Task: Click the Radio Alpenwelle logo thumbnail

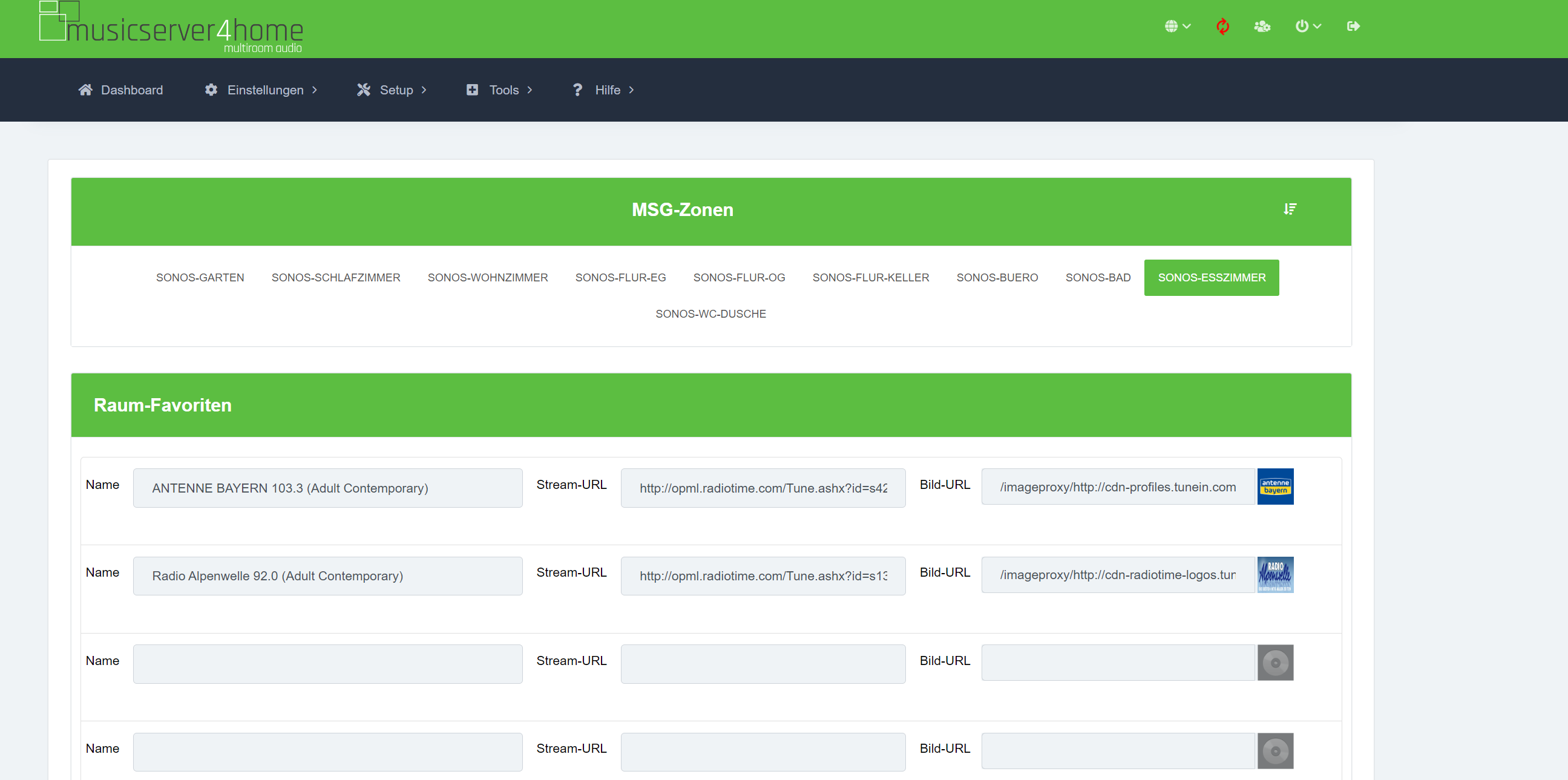Action: pos(1275,574)
